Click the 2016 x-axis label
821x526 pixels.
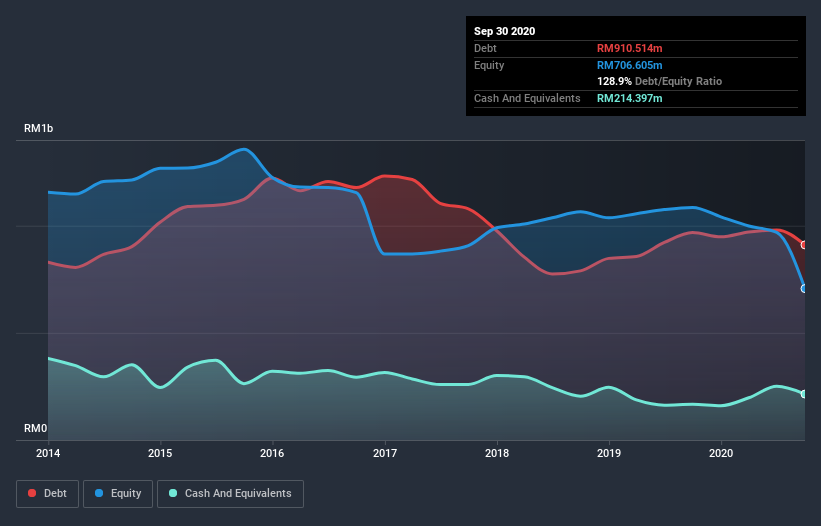click(x=272, y=453)
